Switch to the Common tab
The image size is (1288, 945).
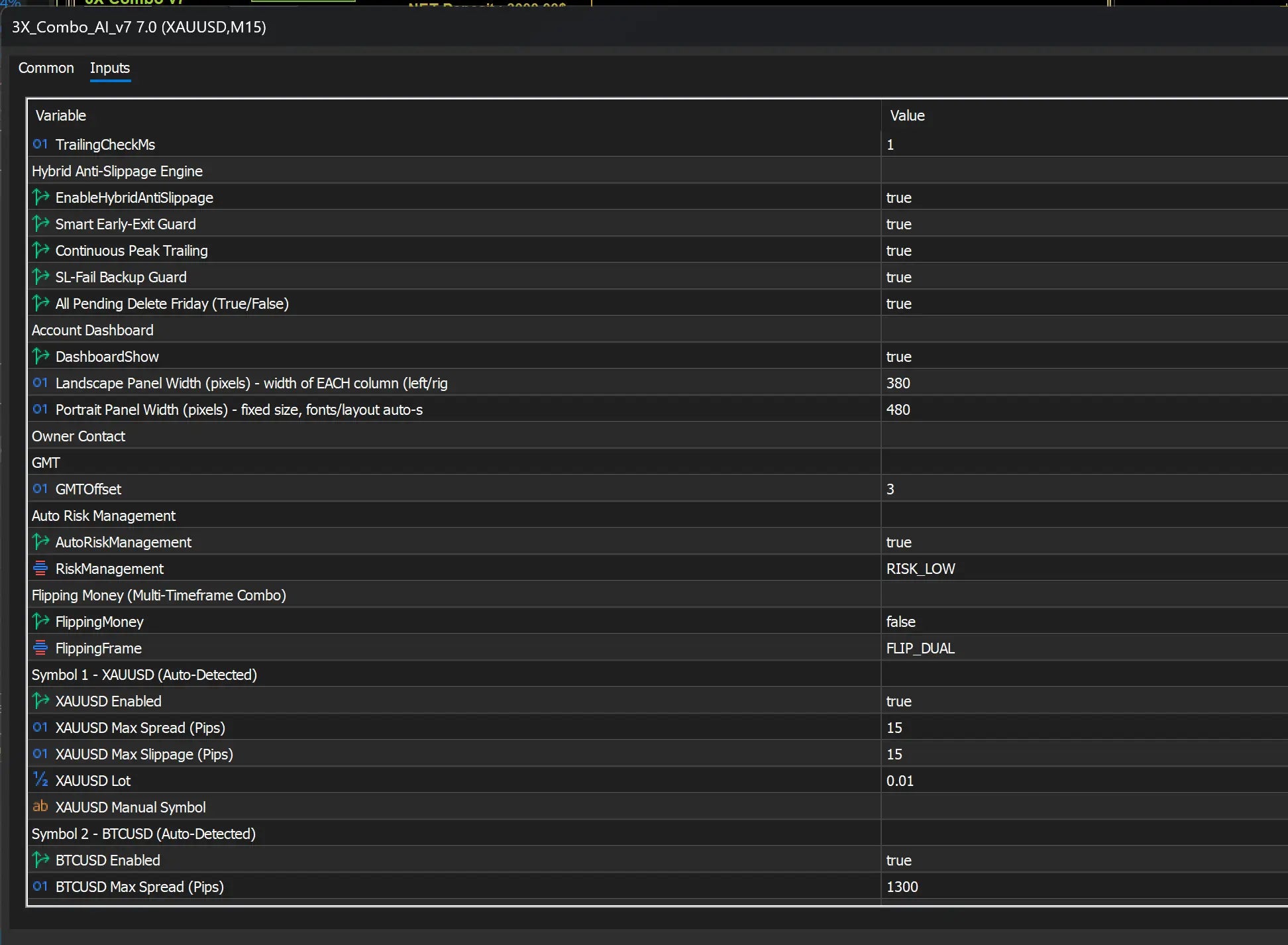(46, 68)
